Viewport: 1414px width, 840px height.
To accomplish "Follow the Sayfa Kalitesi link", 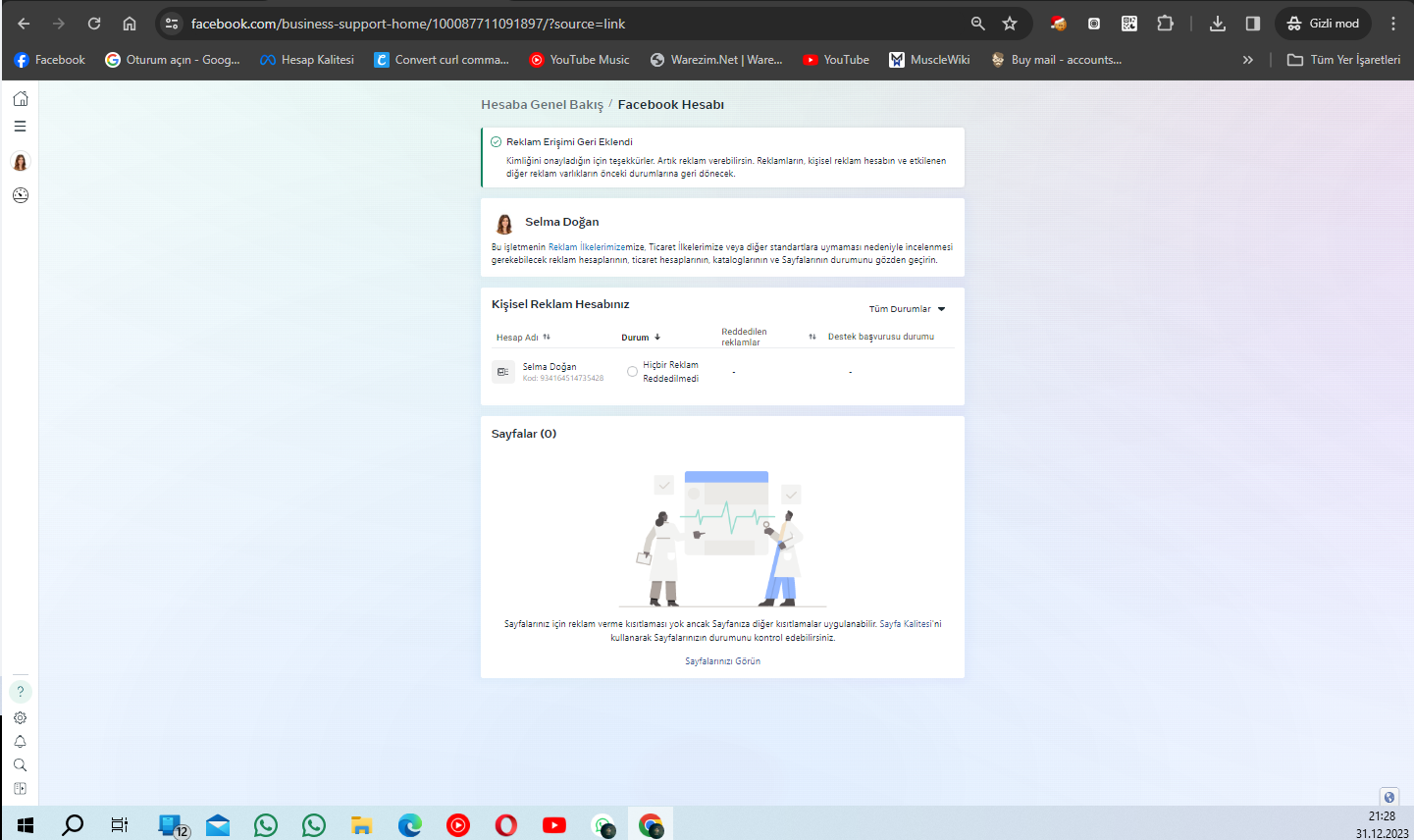I will tap(906, 624).
